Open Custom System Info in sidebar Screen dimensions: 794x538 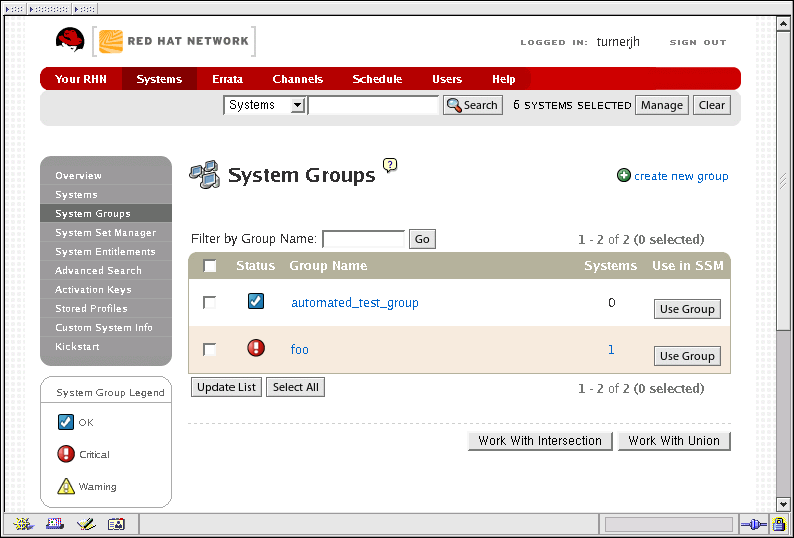pos(106,327)
